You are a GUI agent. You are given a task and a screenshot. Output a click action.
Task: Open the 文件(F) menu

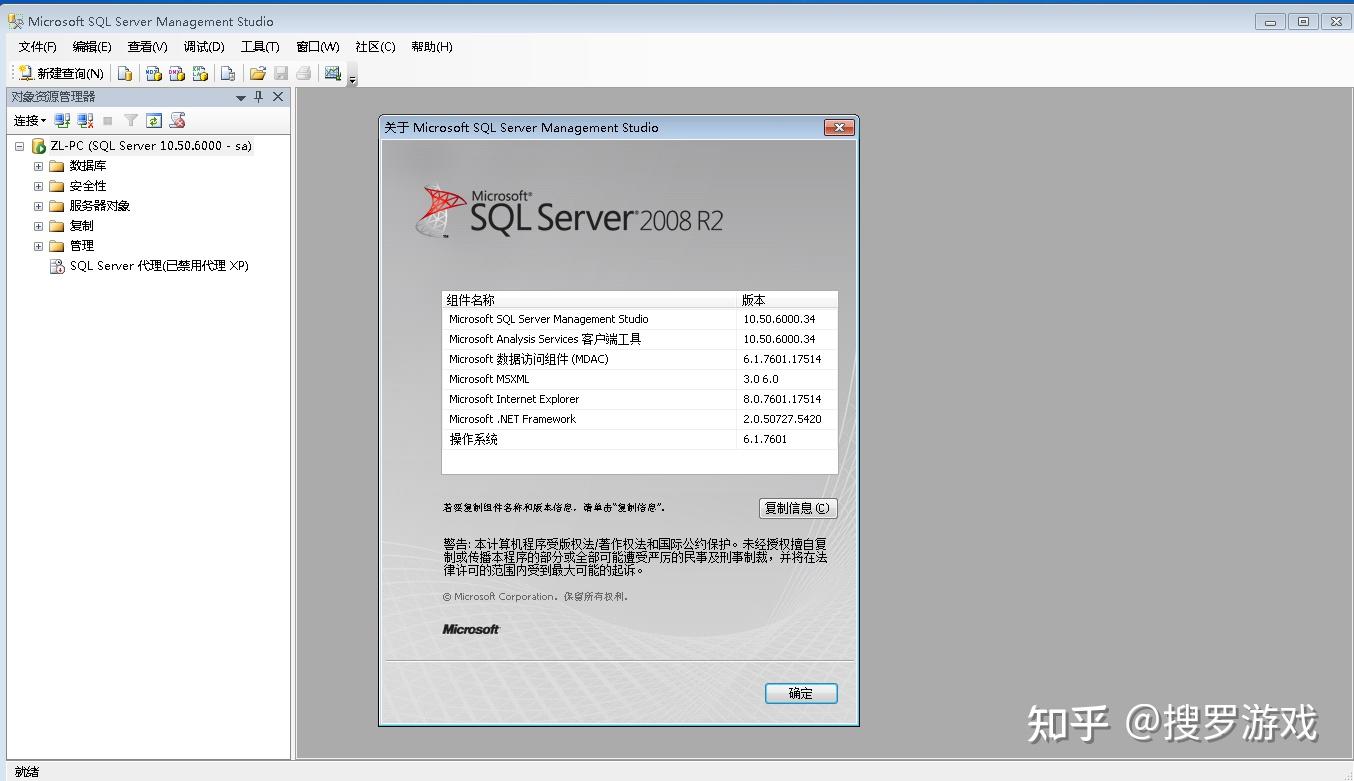click(x=38, y=46)
